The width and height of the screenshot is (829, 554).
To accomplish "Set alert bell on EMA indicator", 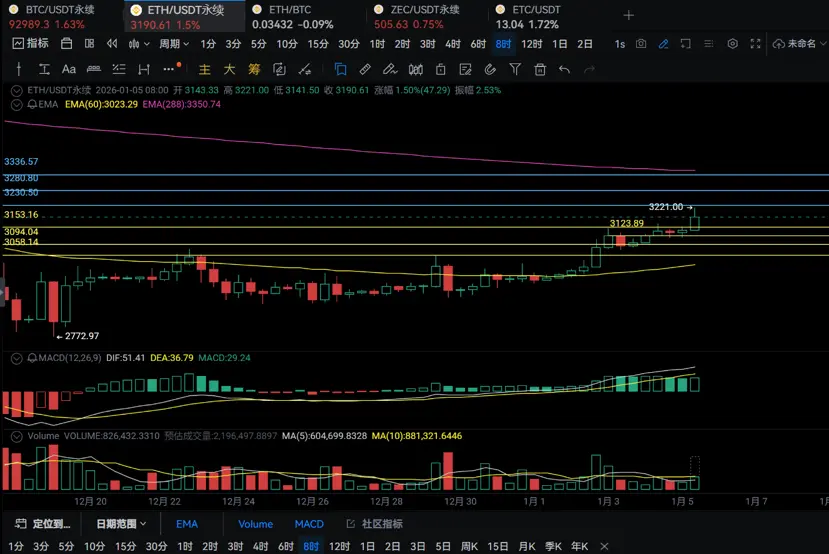I will pos(32,105).
